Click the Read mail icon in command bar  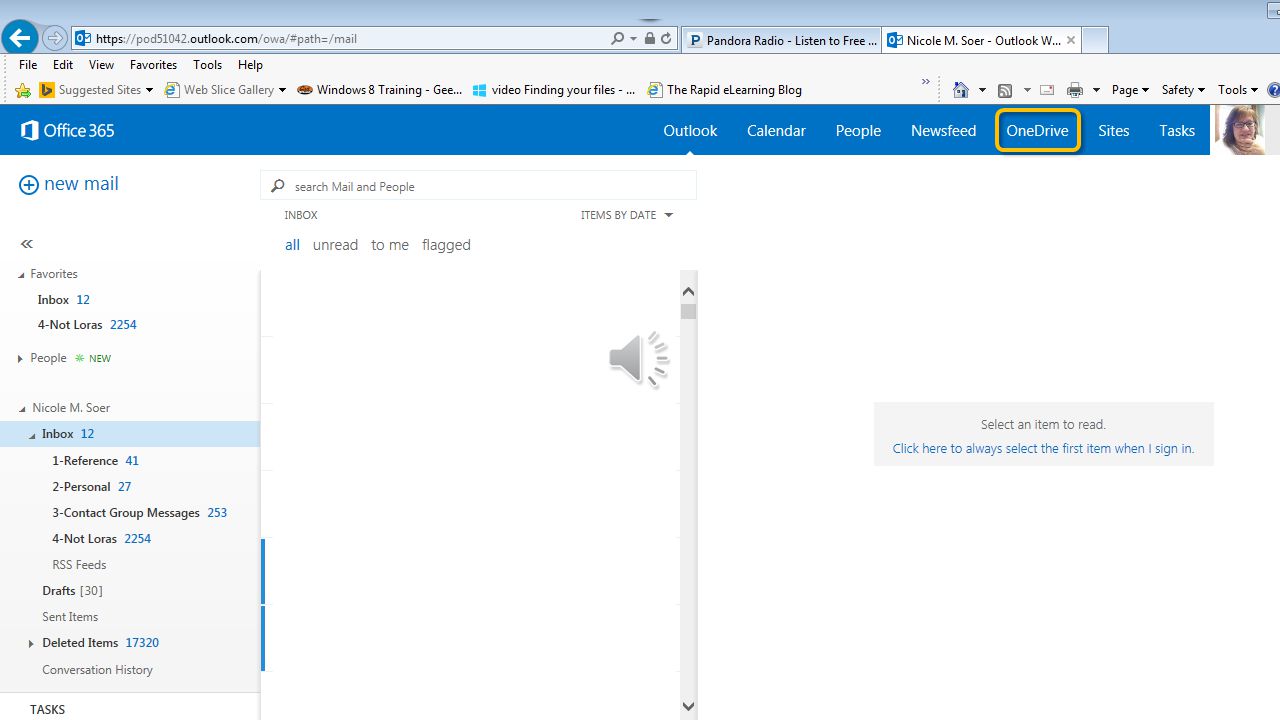pyautogui.click(x=1047, y=90)
